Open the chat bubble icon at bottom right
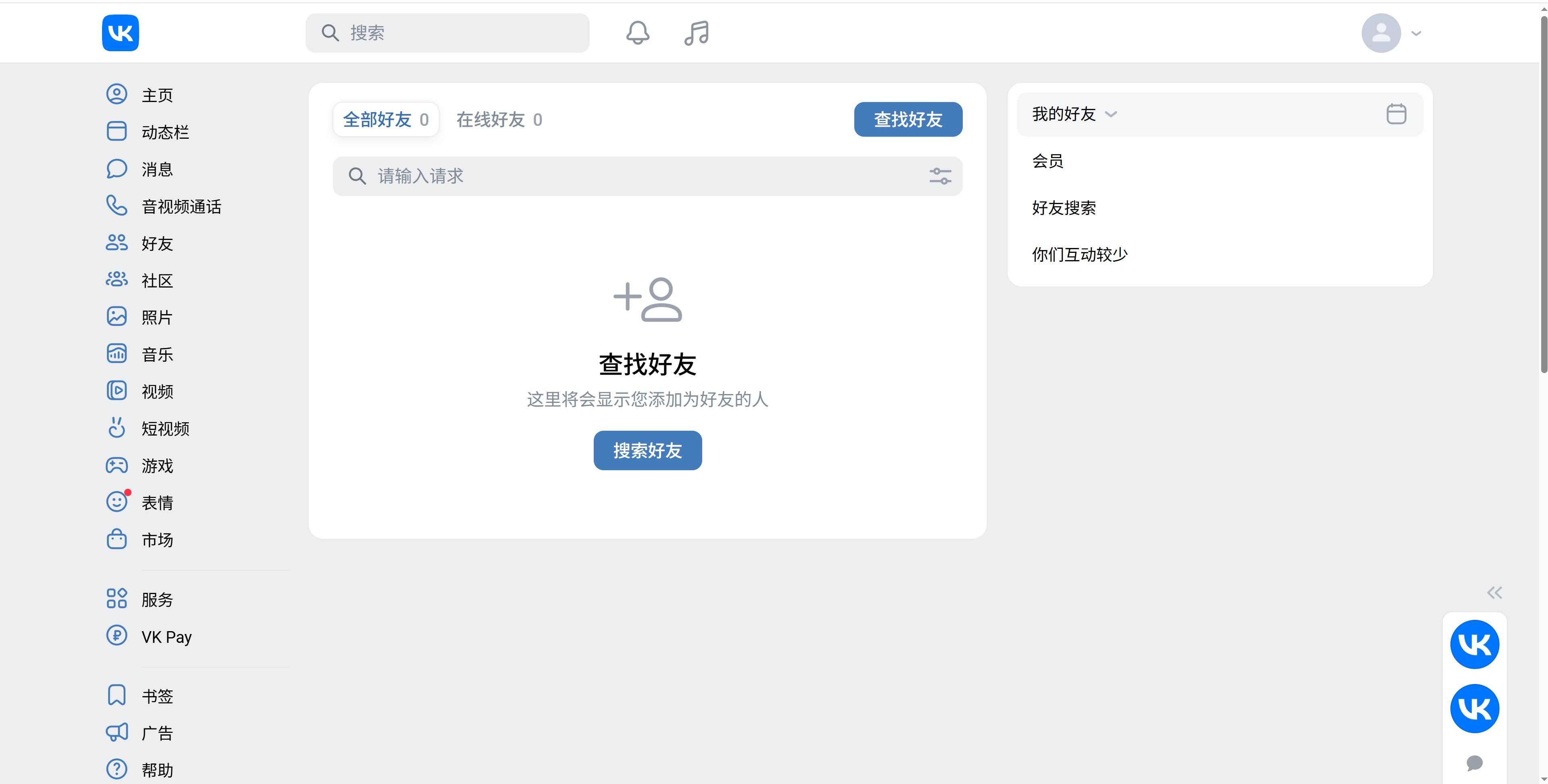 pyautogui.click(x=1474, y=763)
